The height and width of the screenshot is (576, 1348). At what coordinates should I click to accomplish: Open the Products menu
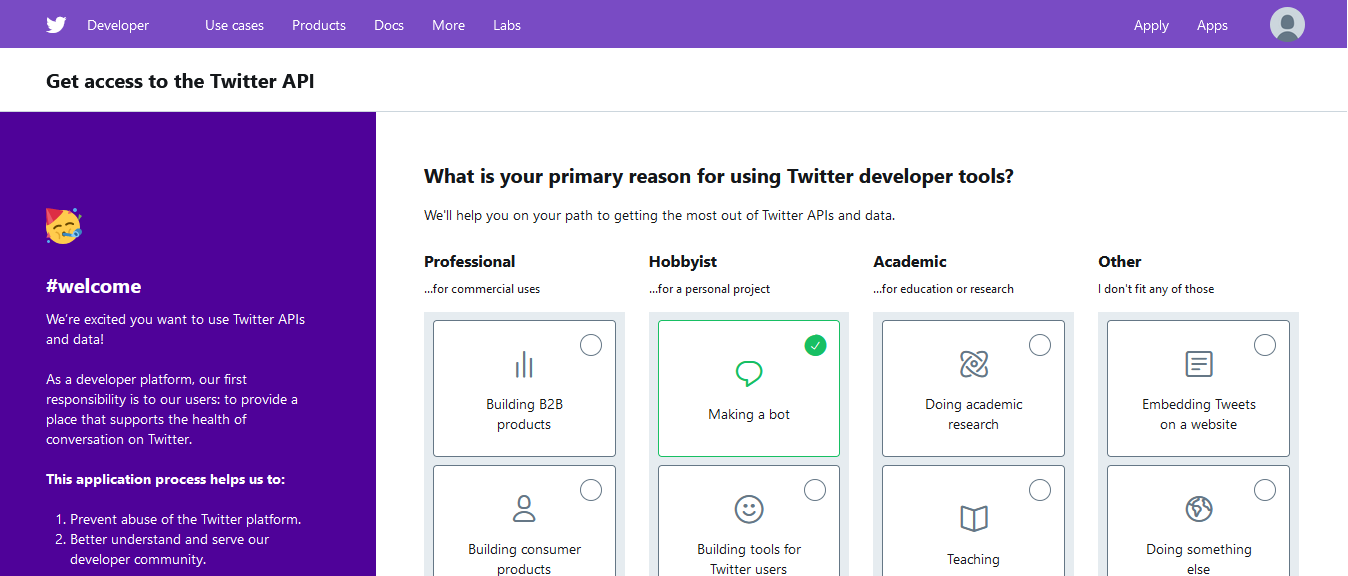coord(319,25)
